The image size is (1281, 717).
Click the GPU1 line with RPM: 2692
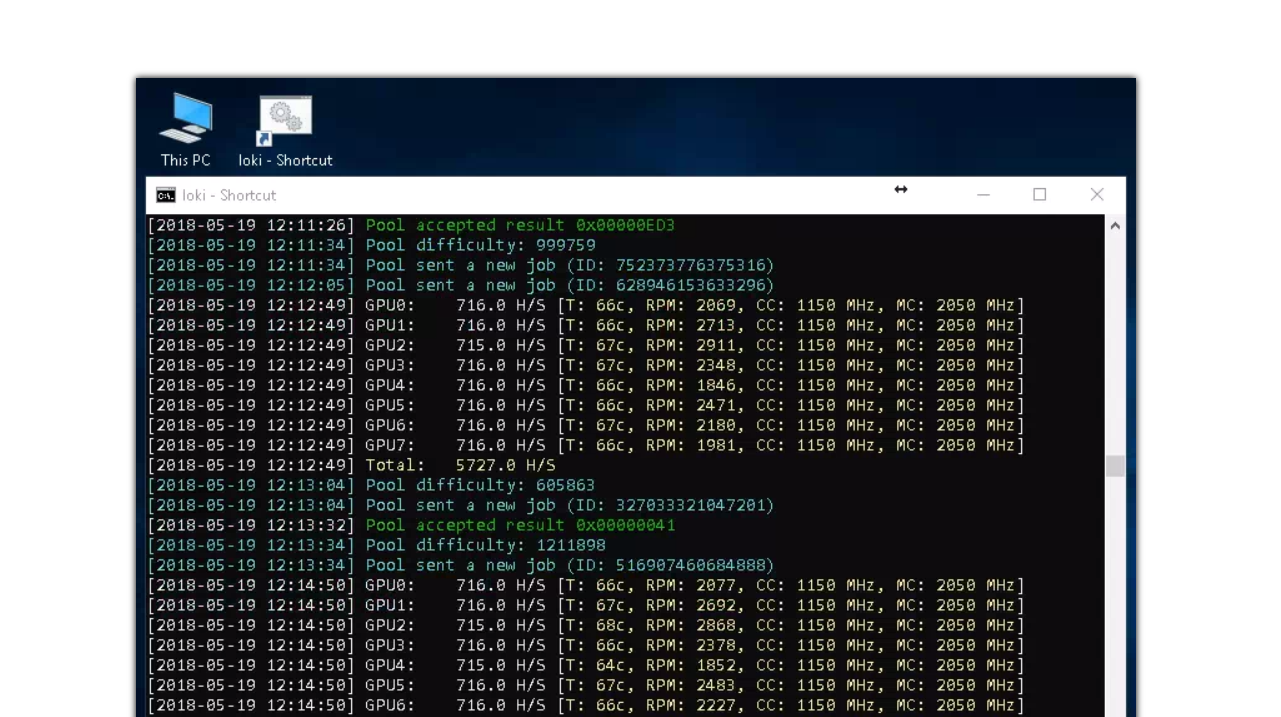pos(587,605)
